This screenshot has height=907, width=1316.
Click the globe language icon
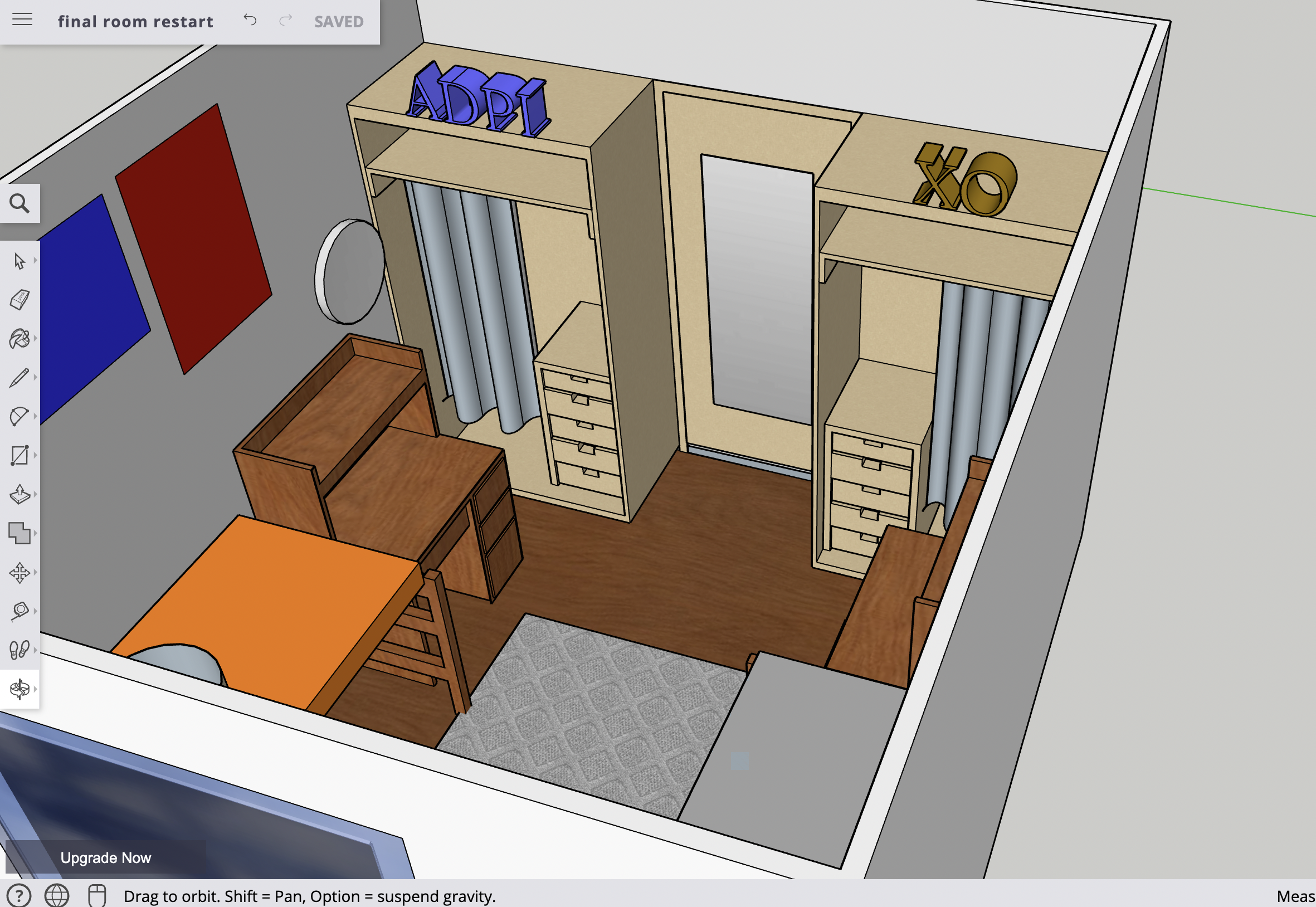click(x=57, y=896)
